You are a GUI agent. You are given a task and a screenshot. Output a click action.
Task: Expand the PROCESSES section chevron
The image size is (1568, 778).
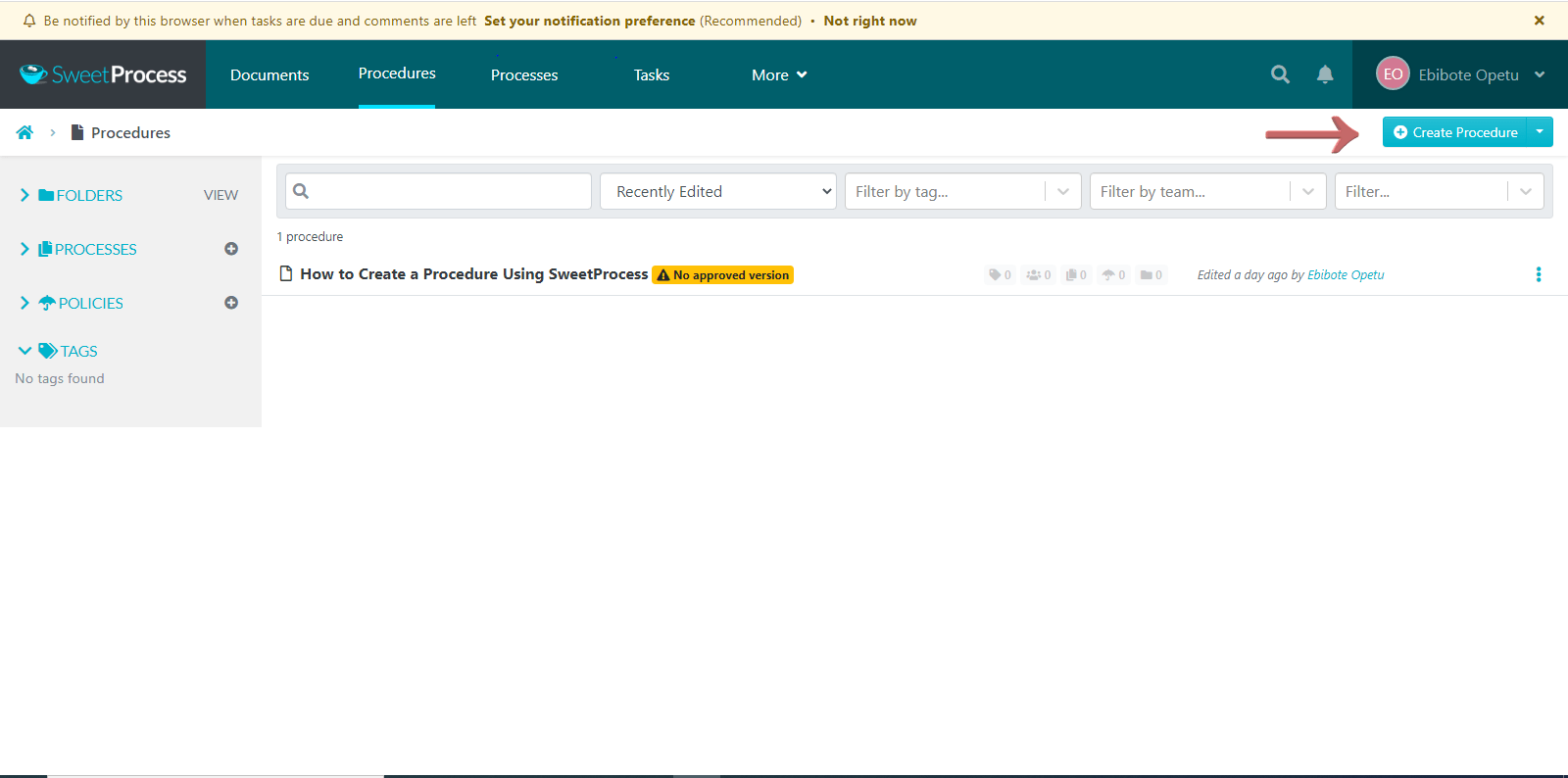[x=24, y=249]
